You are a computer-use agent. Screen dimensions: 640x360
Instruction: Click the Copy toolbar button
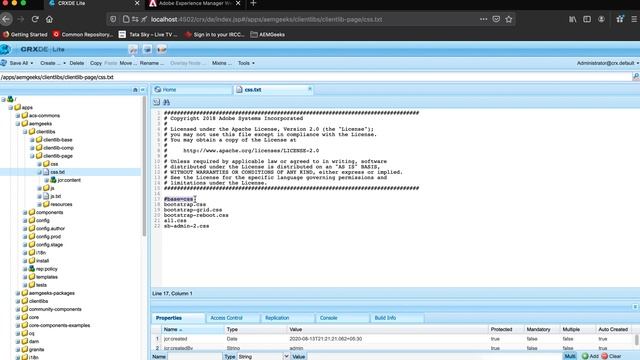point(96,63)
